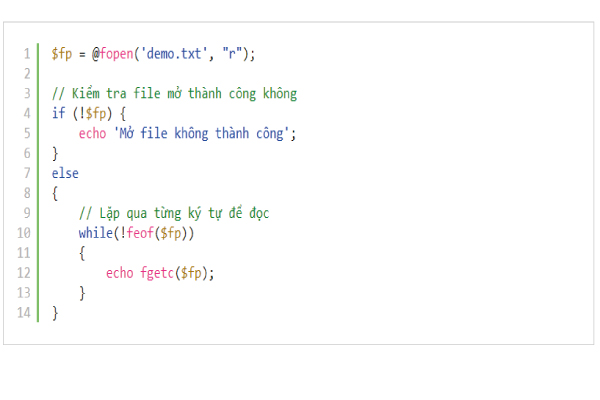Image resolution: width=600 pixels, height=400 pixels.
Task: Click the opening brace on line 8
Action: (55, 193)
